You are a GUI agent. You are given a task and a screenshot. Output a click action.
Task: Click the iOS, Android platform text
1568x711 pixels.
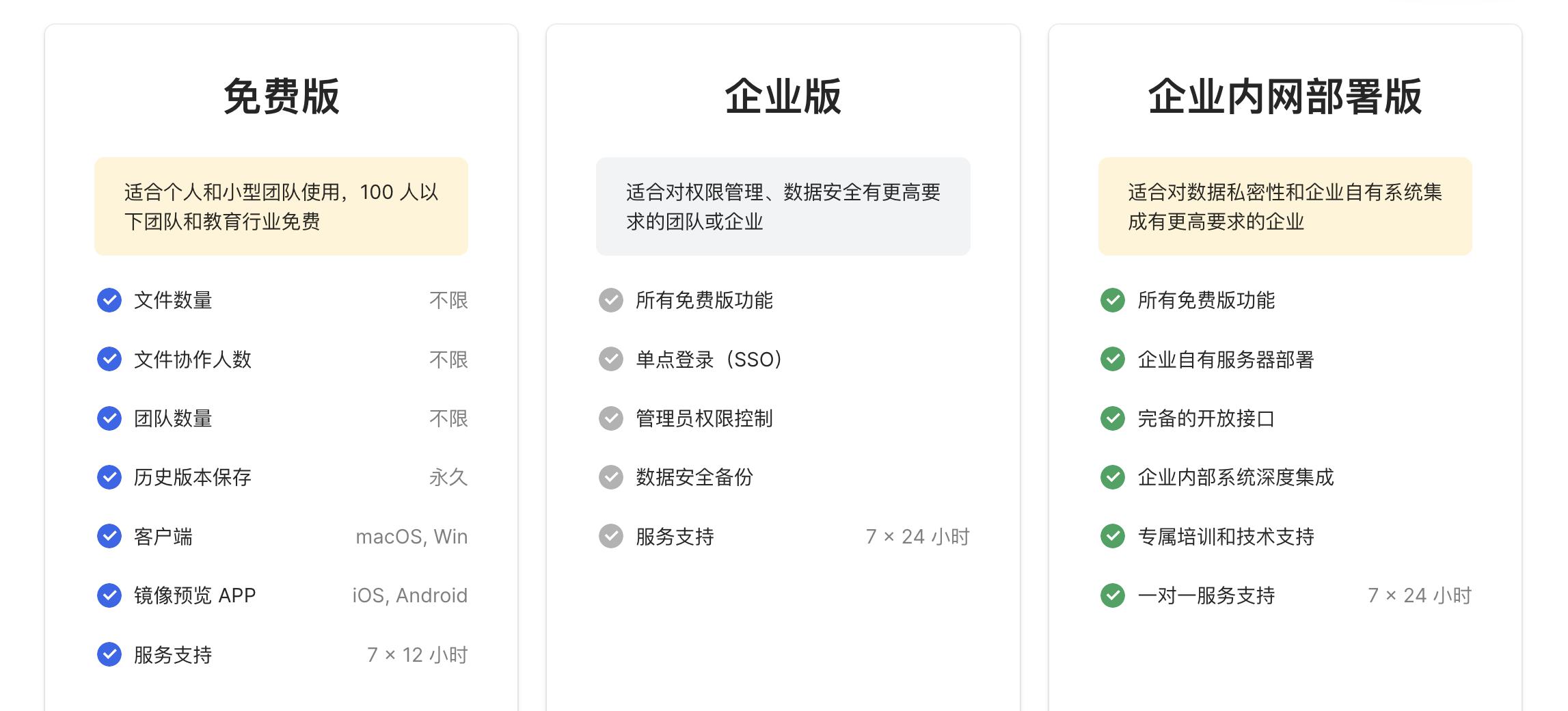[x=409, y=595]
